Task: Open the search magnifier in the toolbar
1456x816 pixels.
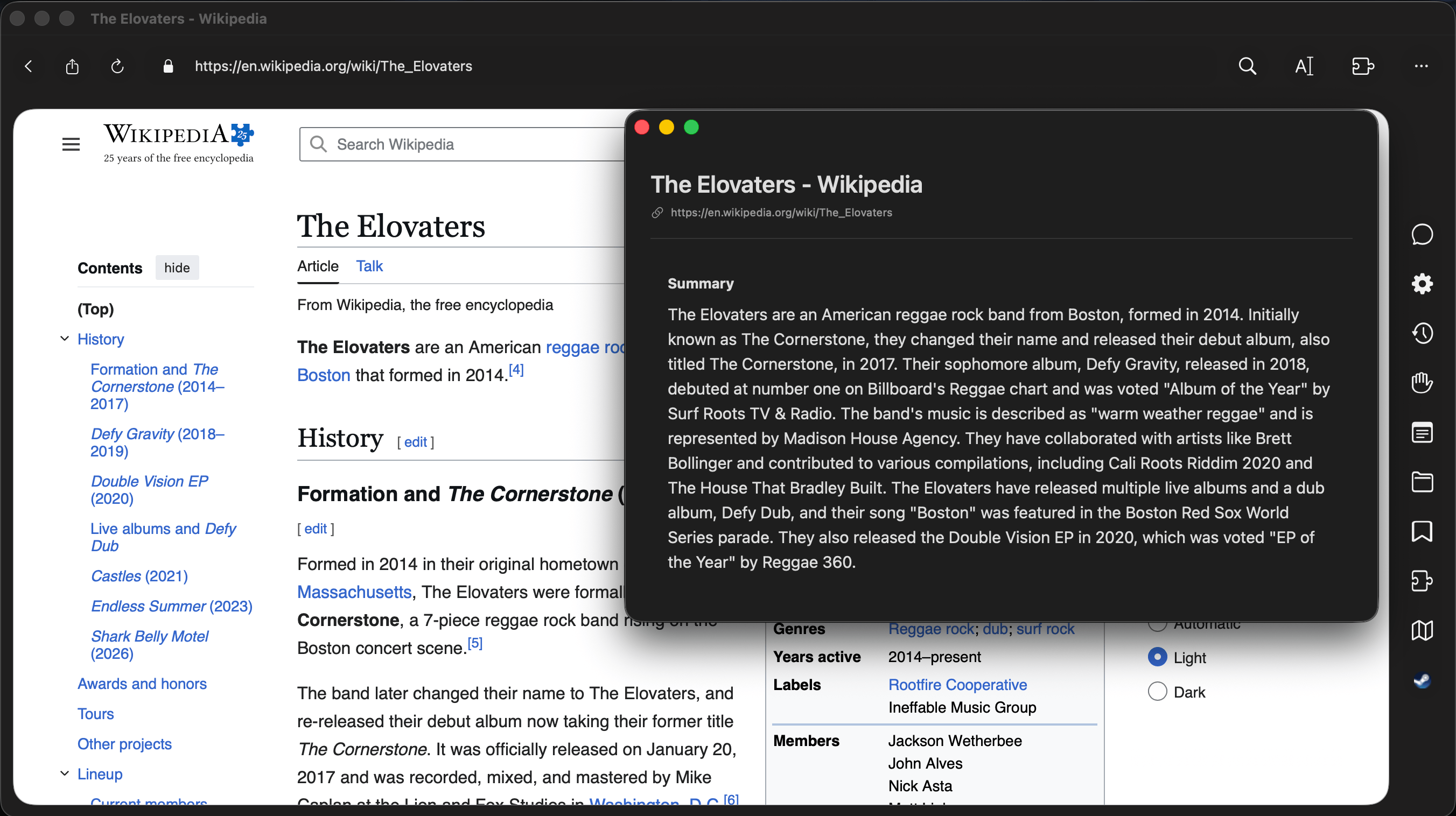Action: tap(1248, 66)
